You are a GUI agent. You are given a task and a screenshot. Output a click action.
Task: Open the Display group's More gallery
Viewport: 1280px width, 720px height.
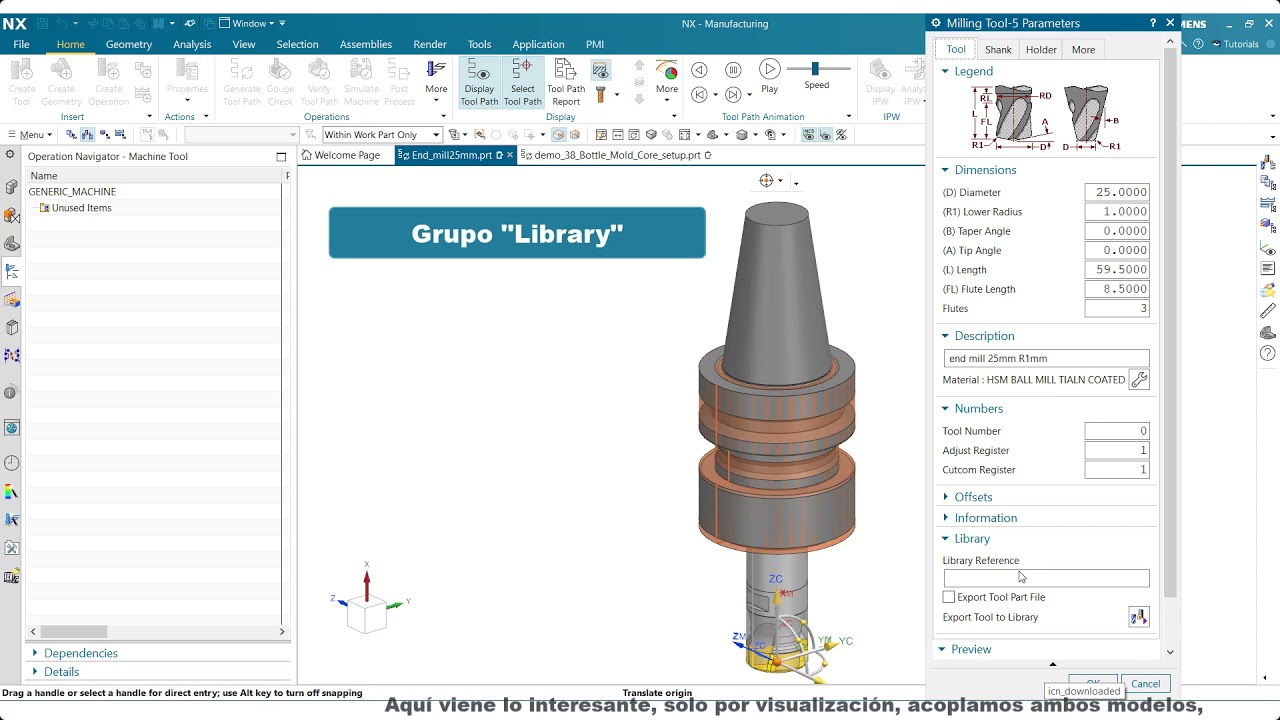pos(667,80)
